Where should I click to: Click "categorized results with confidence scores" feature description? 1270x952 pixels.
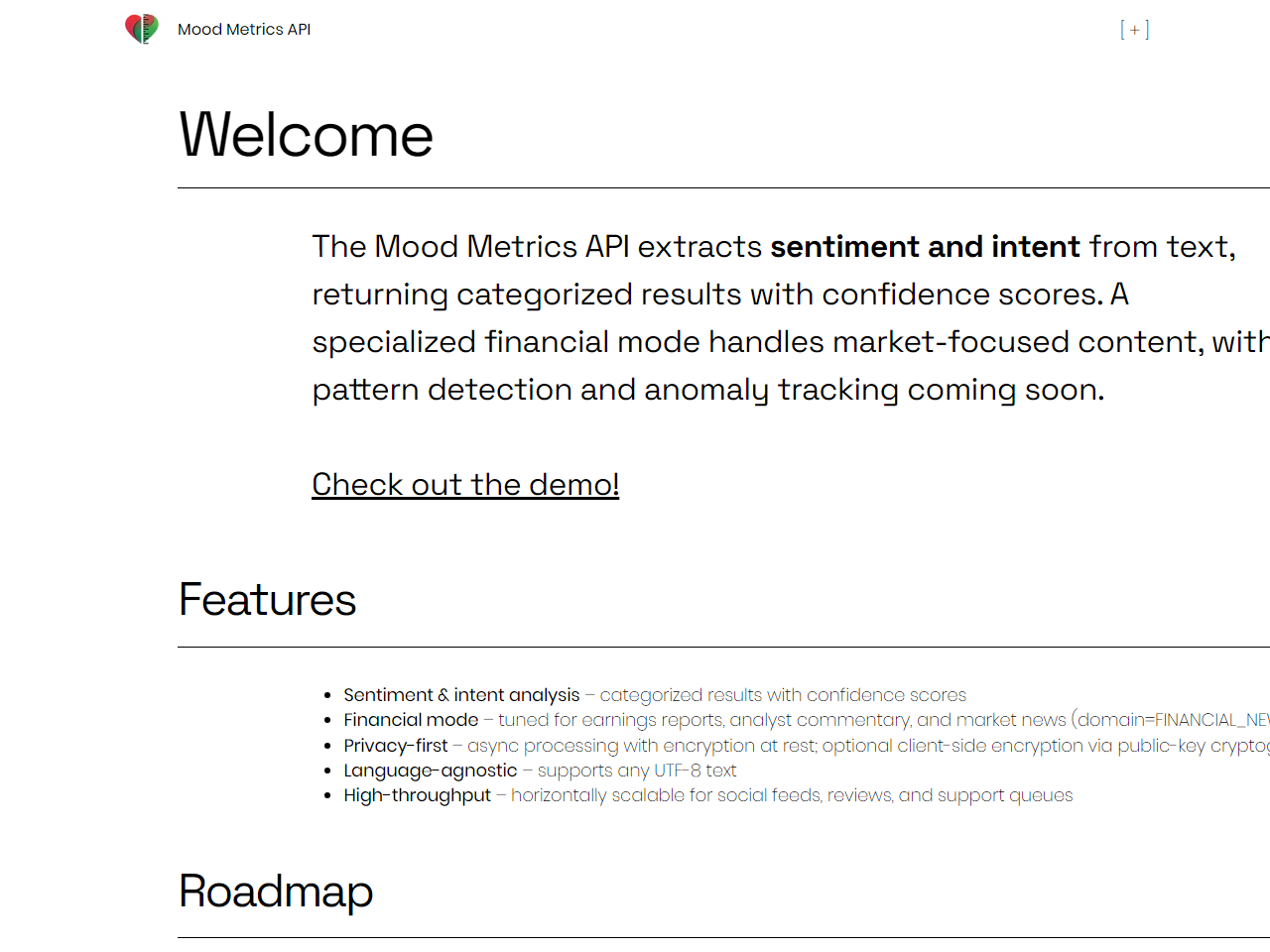point(783,695)
